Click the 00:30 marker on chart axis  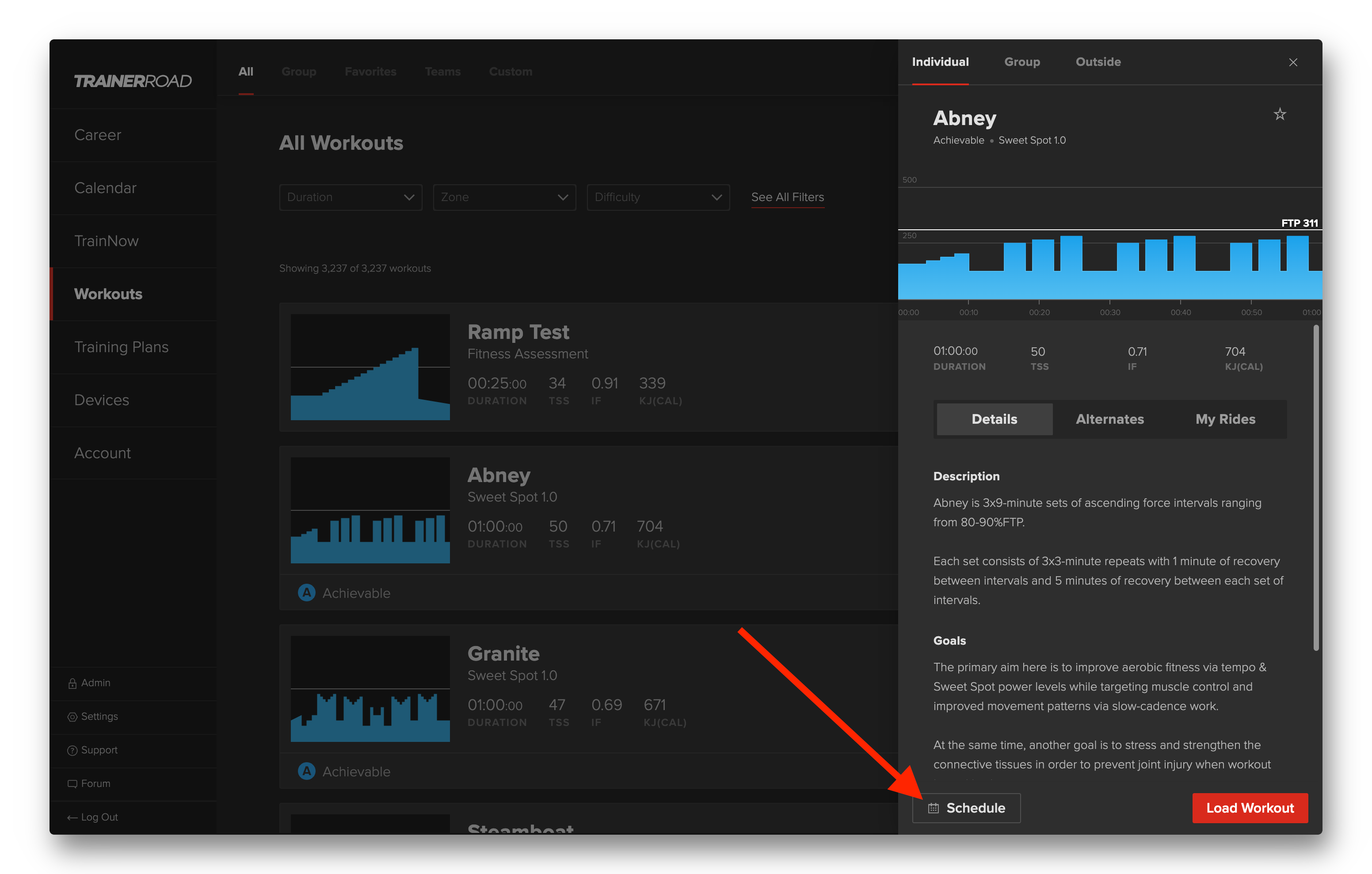click(1109, 312)
